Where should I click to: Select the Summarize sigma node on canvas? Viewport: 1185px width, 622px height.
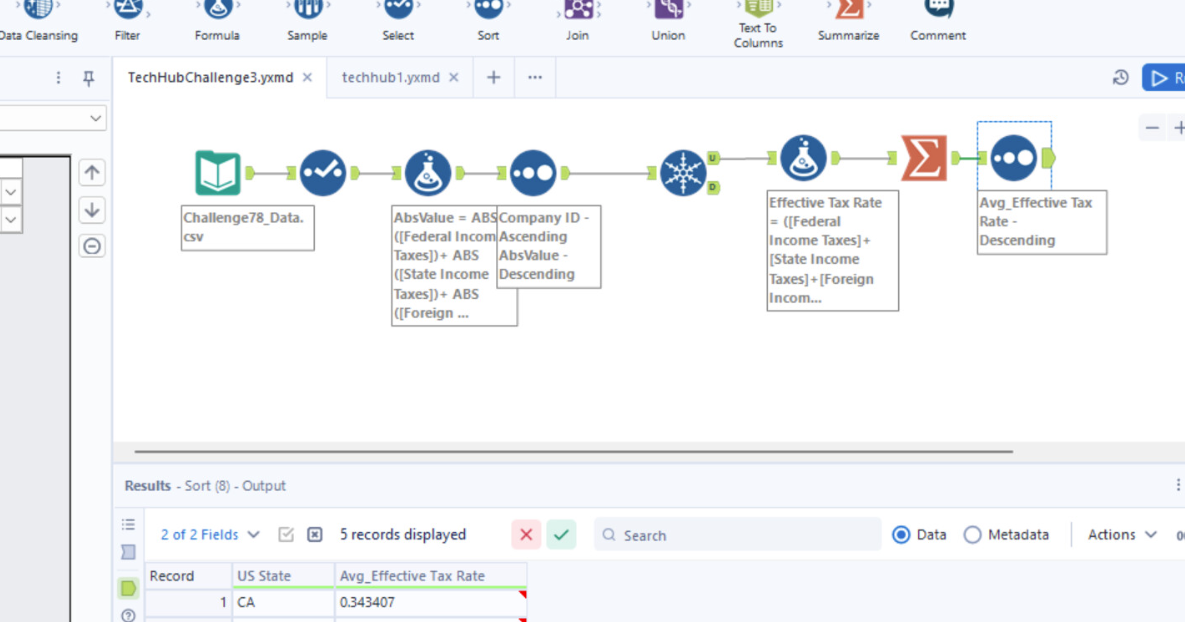tap(924, 158)
